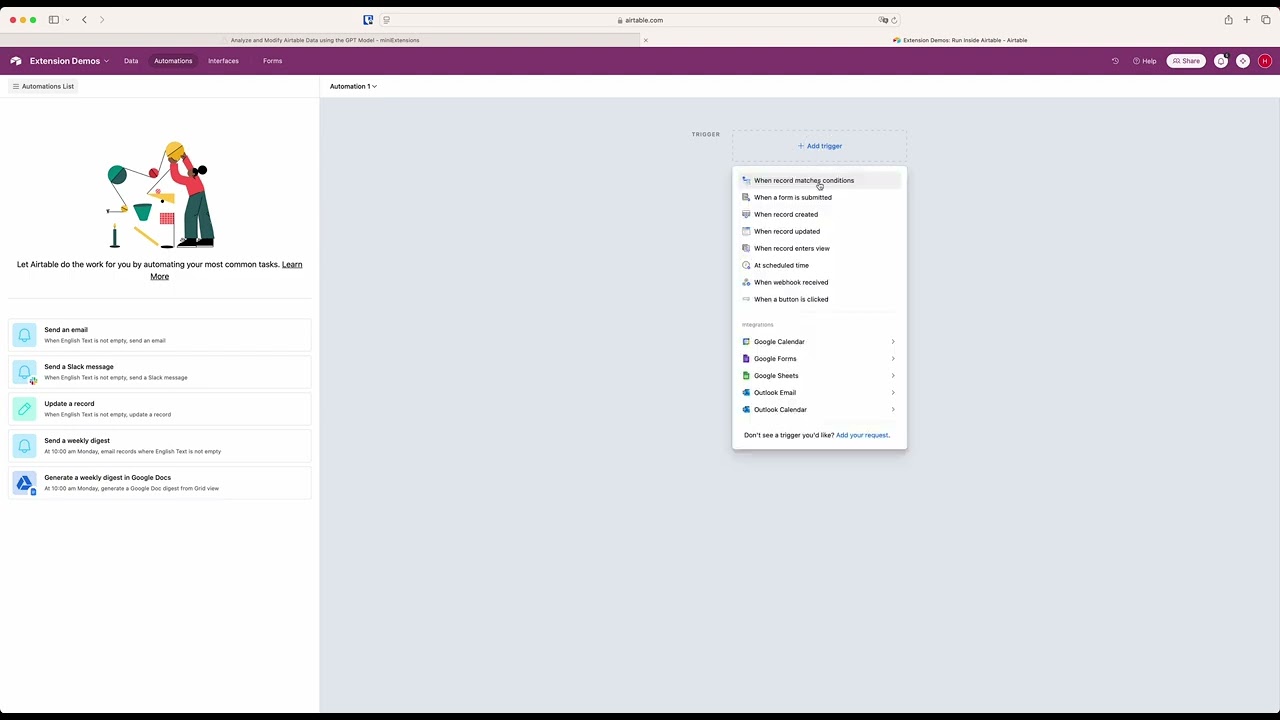The height and width of the screenshot is (720, 1280).
Task: Select When record created trigger
Action: click(x=819, y=214)
